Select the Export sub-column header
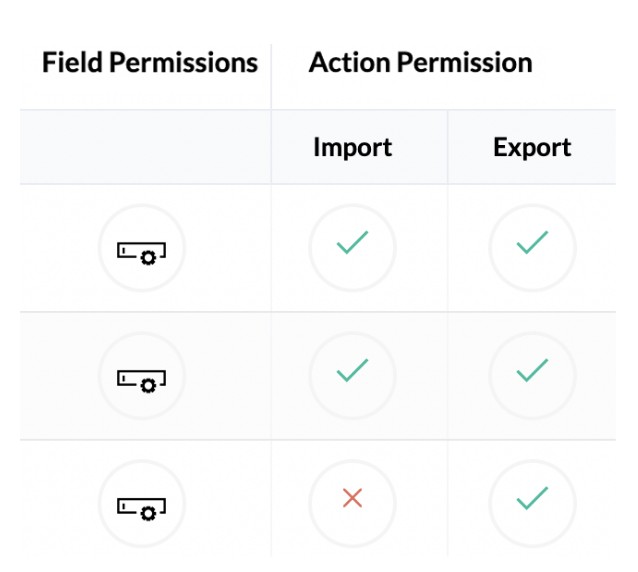638x572 pixels. (532, 148)
